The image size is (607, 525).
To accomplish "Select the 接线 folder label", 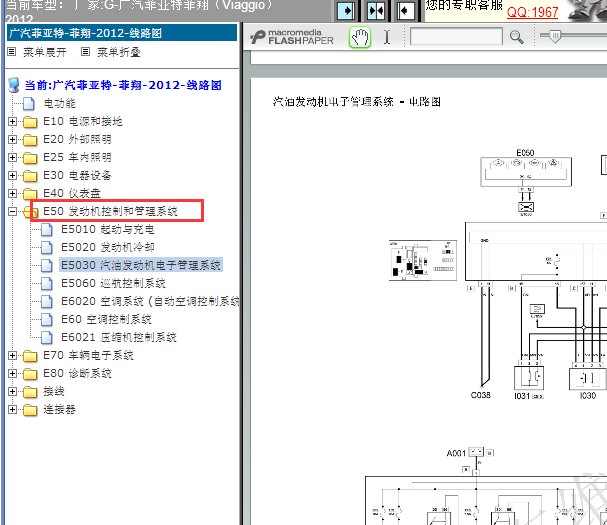I will click(53, 391).
